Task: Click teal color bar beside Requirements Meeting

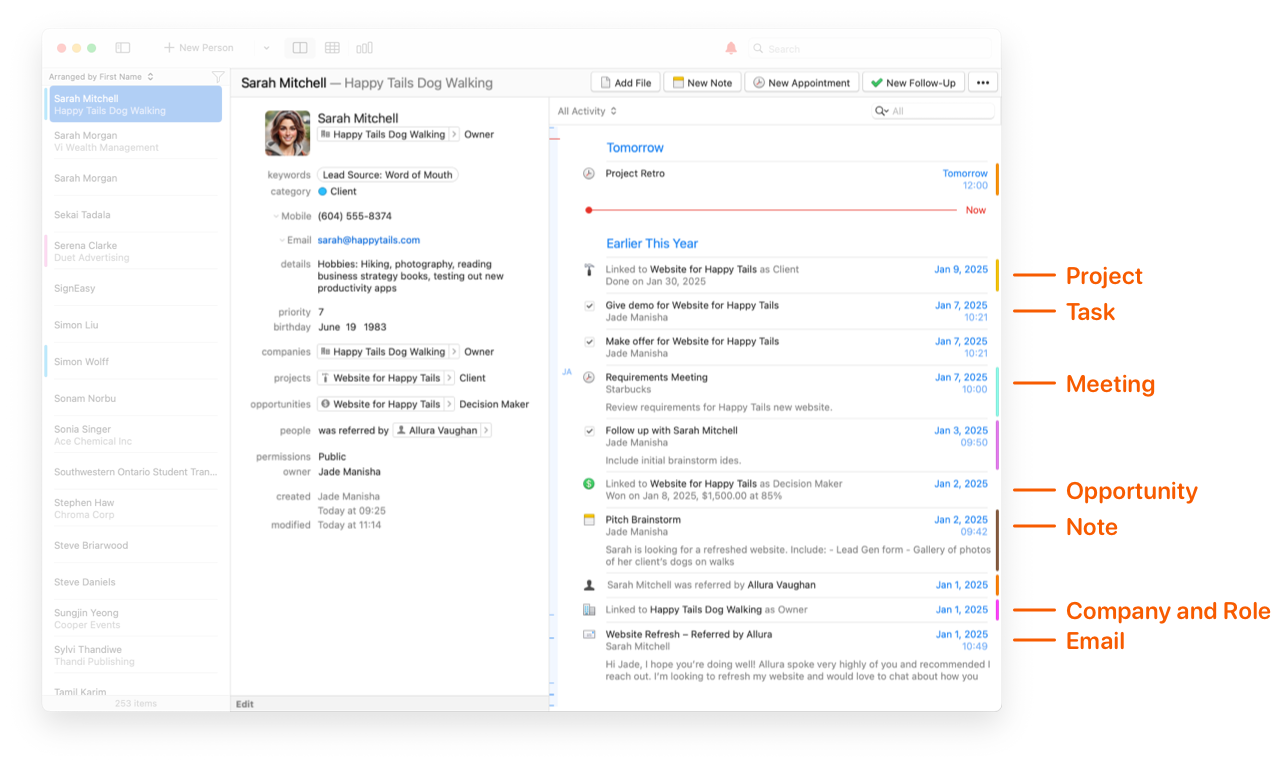Action: tap(997, 392)
